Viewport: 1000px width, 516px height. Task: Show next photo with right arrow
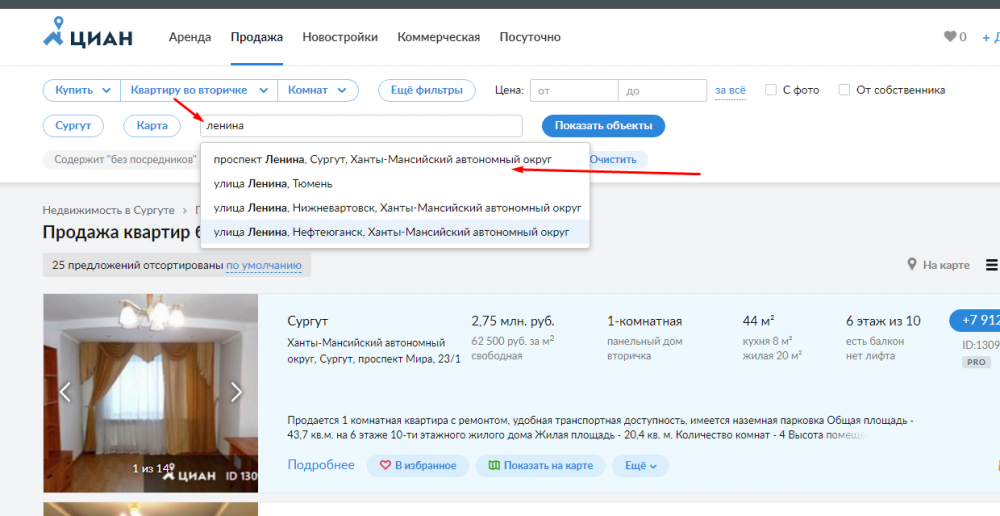(236, 391)
